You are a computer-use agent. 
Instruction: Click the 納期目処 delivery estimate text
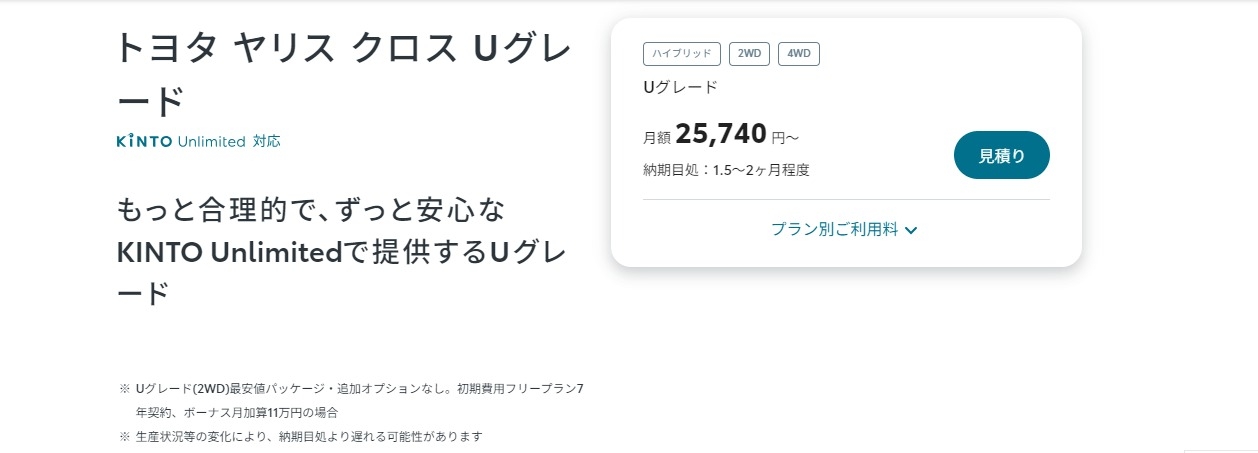coord(726,170)
